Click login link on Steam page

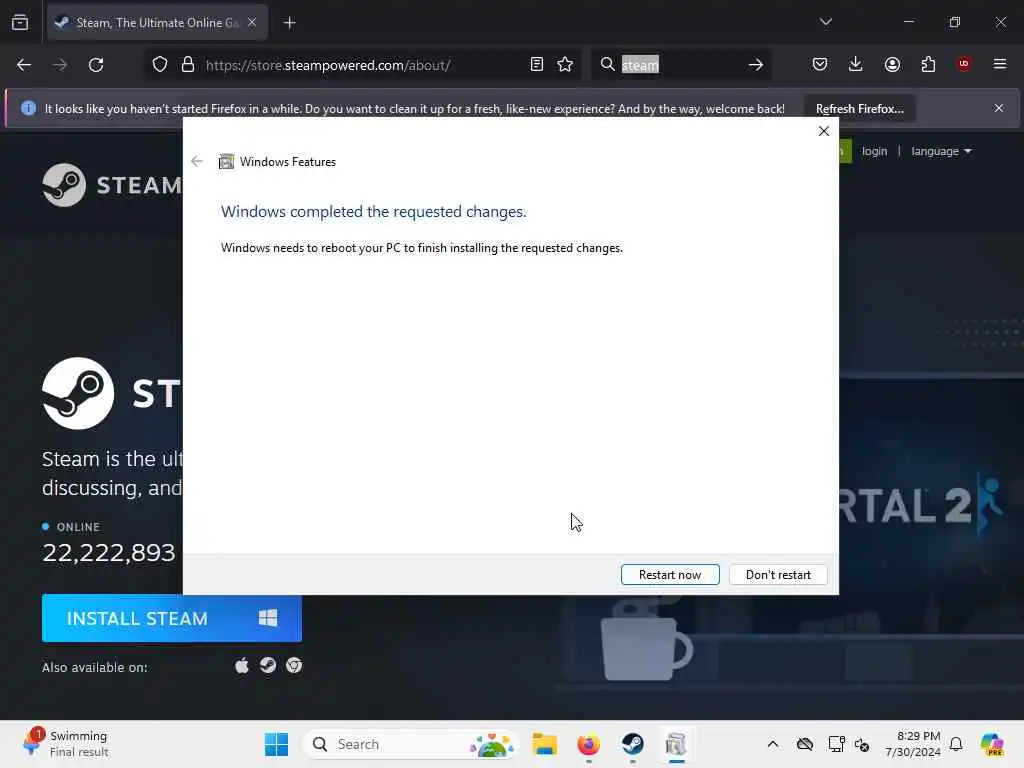pos(874,151)
